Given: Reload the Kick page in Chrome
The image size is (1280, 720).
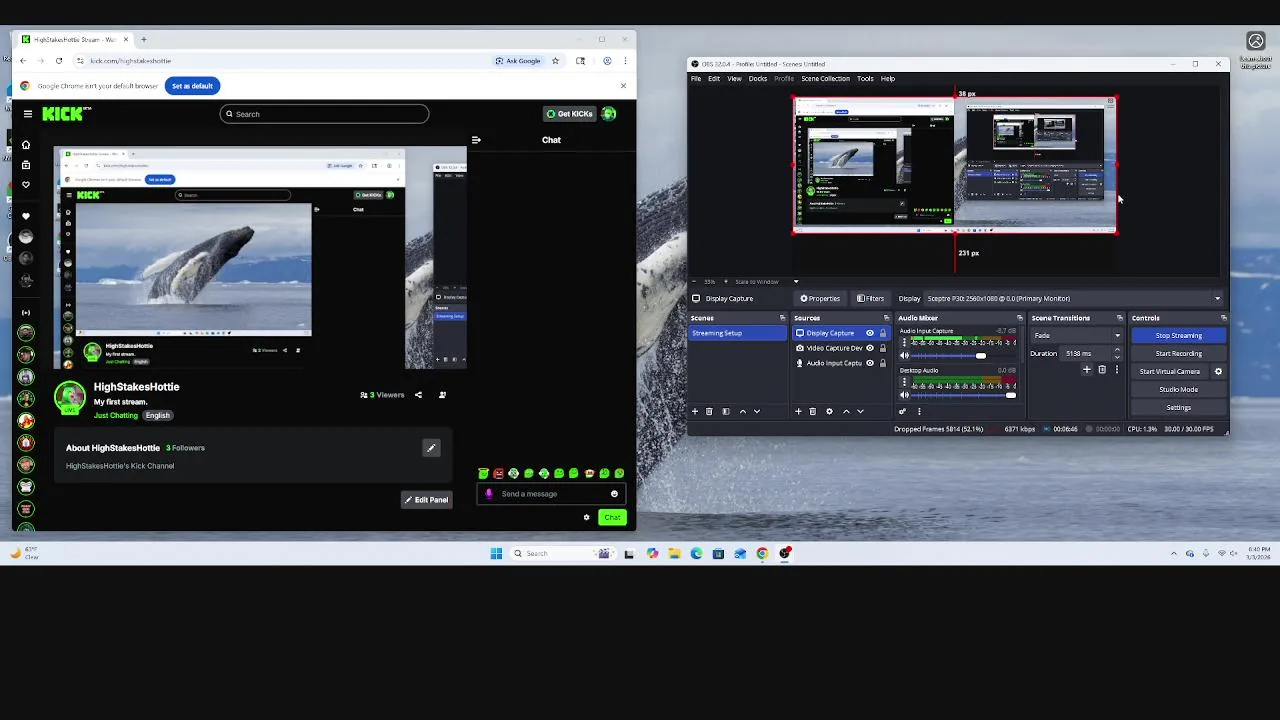Looking at the screenshot, I should point(59,61).
